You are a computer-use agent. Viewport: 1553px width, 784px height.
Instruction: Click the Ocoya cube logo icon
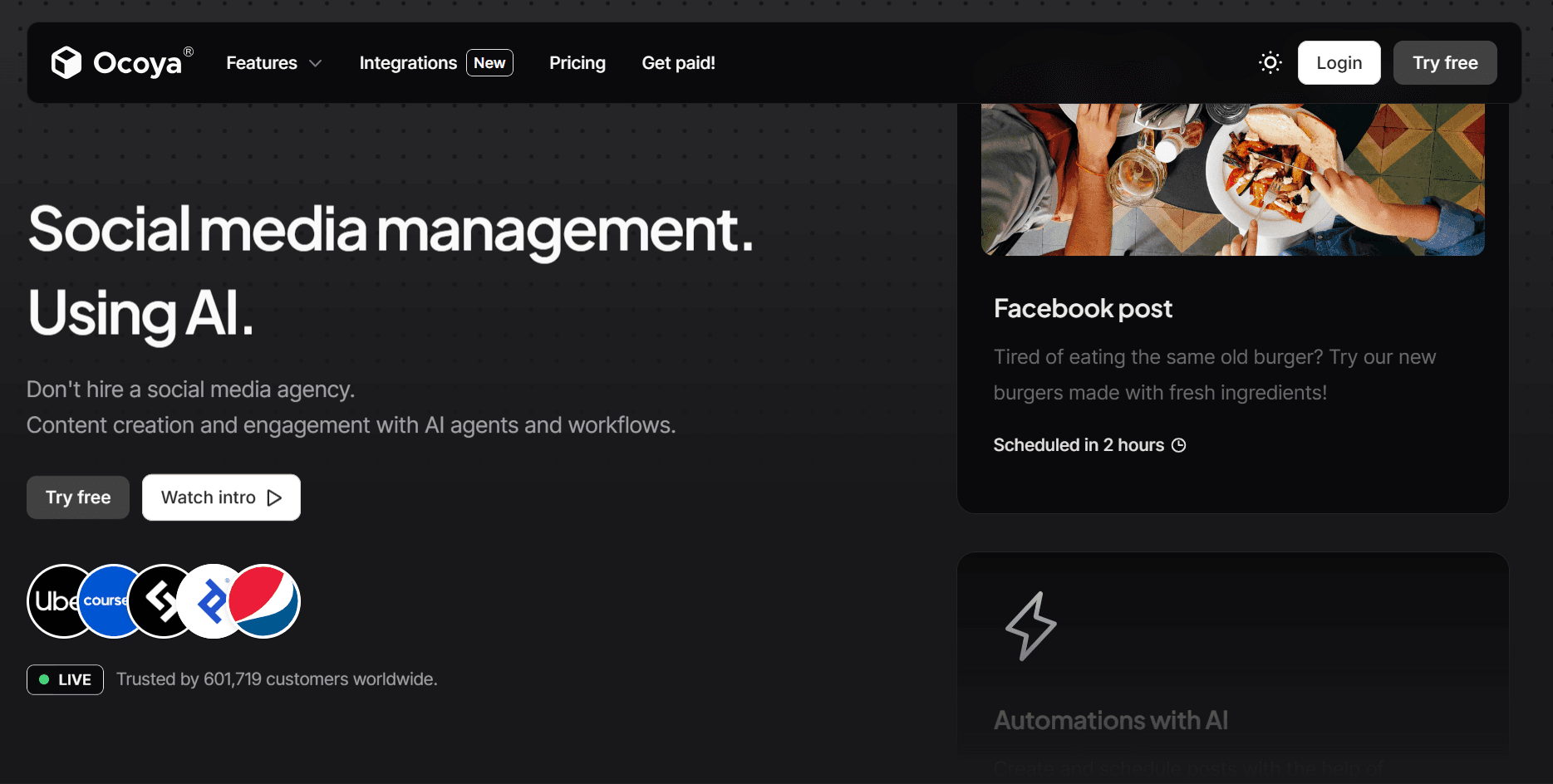click(66, 62)
